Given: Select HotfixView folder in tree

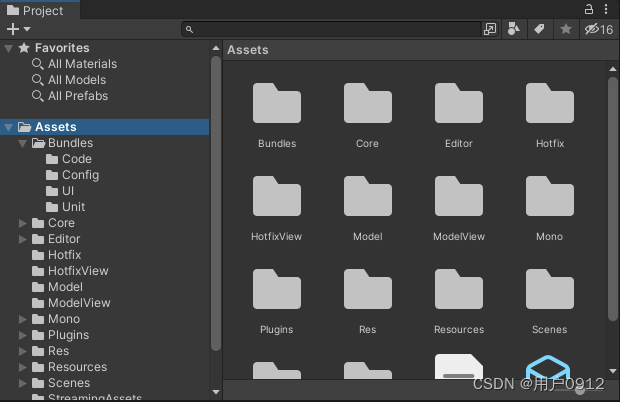Looking at the screenshot, I should (78, 271).
